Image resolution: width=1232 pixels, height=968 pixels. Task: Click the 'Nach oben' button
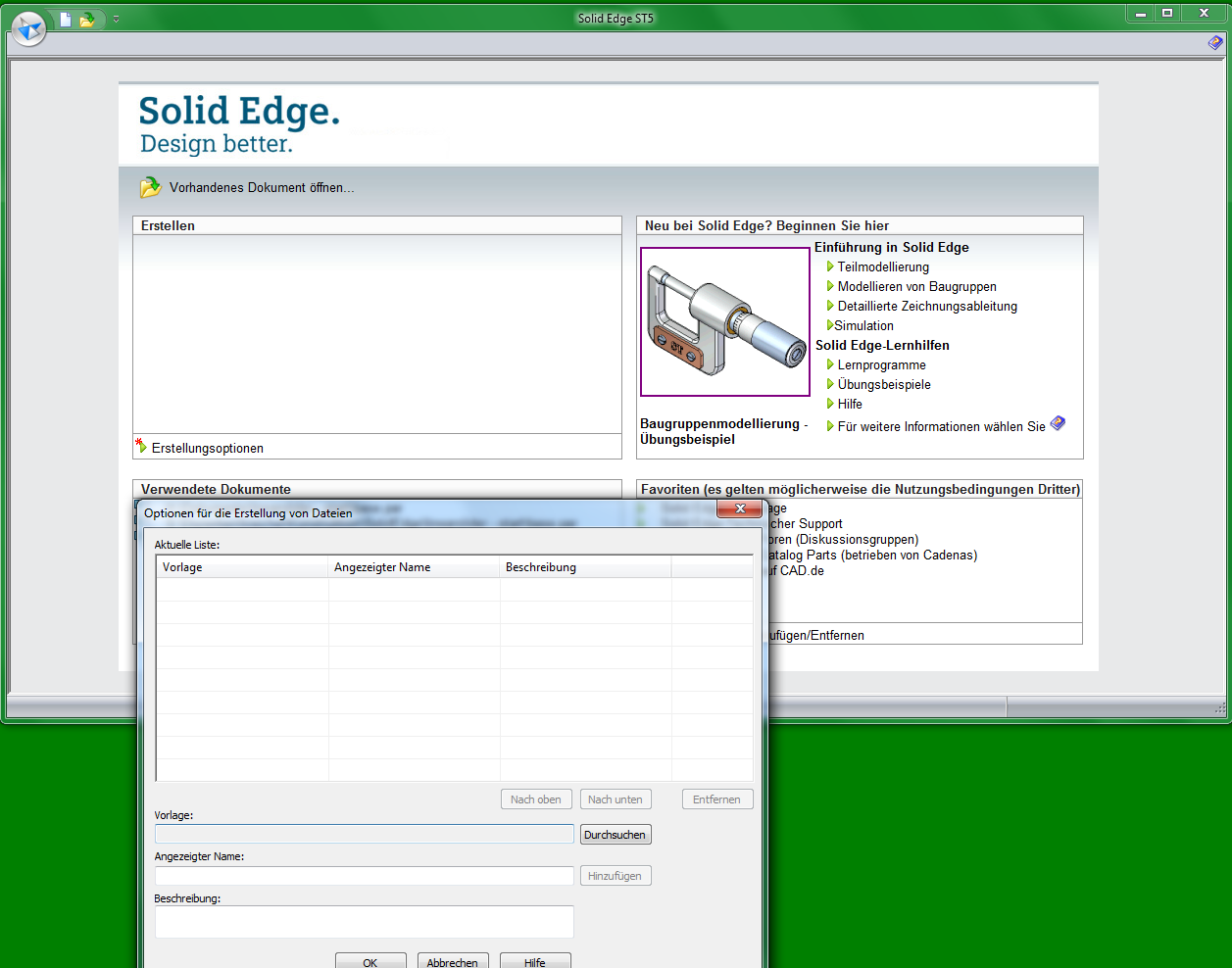tap(536, 799)
